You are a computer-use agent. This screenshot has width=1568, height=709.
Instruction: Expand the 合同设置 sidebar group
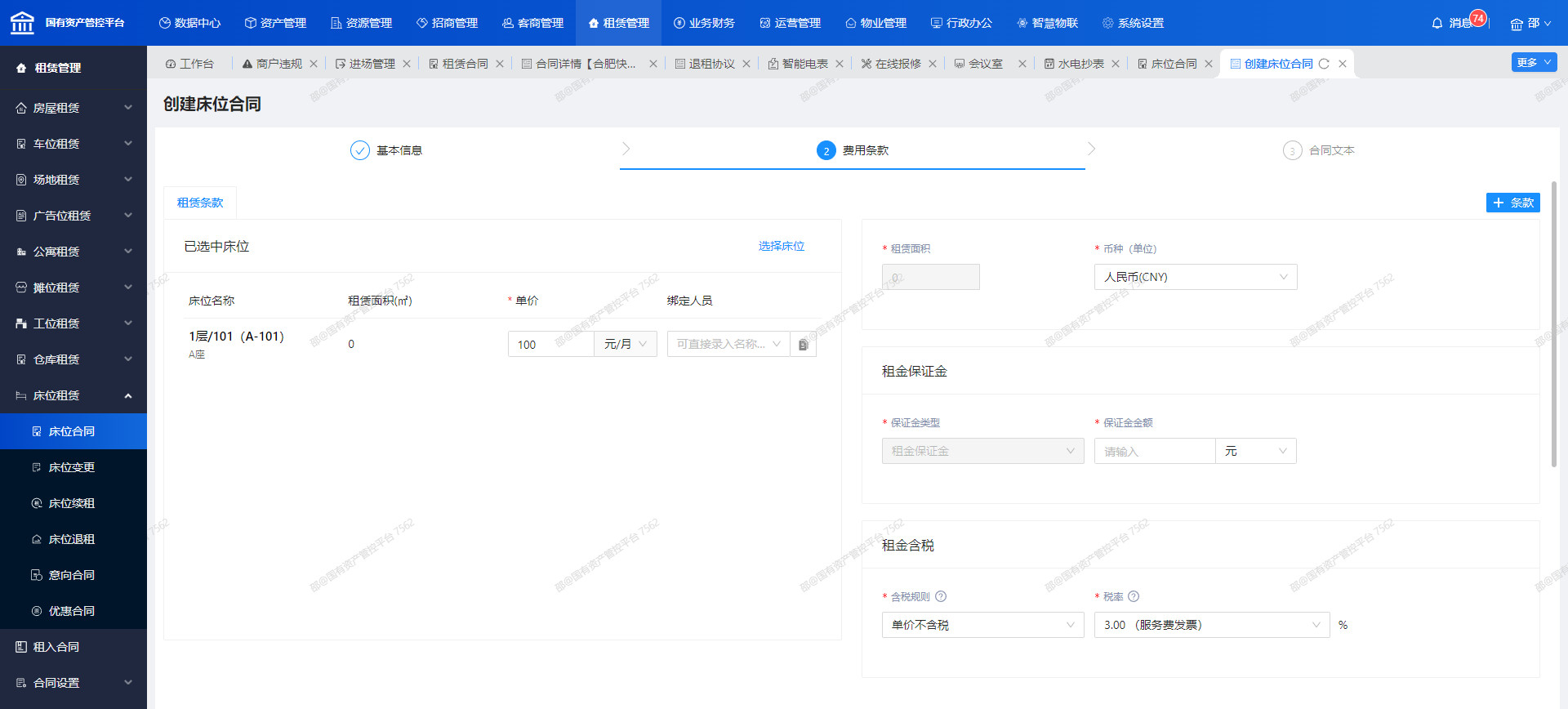[73, 683]
